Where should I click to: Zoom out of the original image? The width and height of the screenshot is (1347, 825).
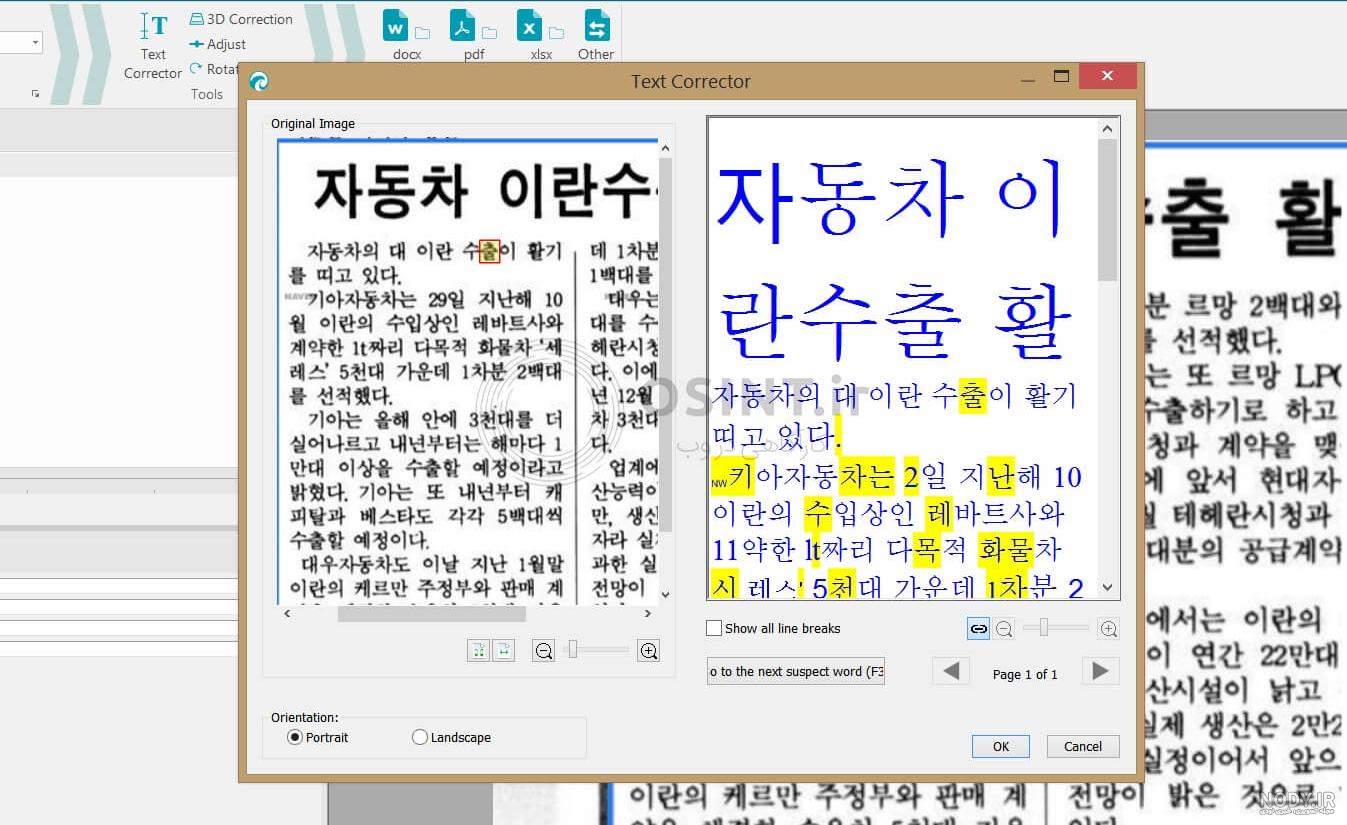pyautogui.click(x=543, y=651)
